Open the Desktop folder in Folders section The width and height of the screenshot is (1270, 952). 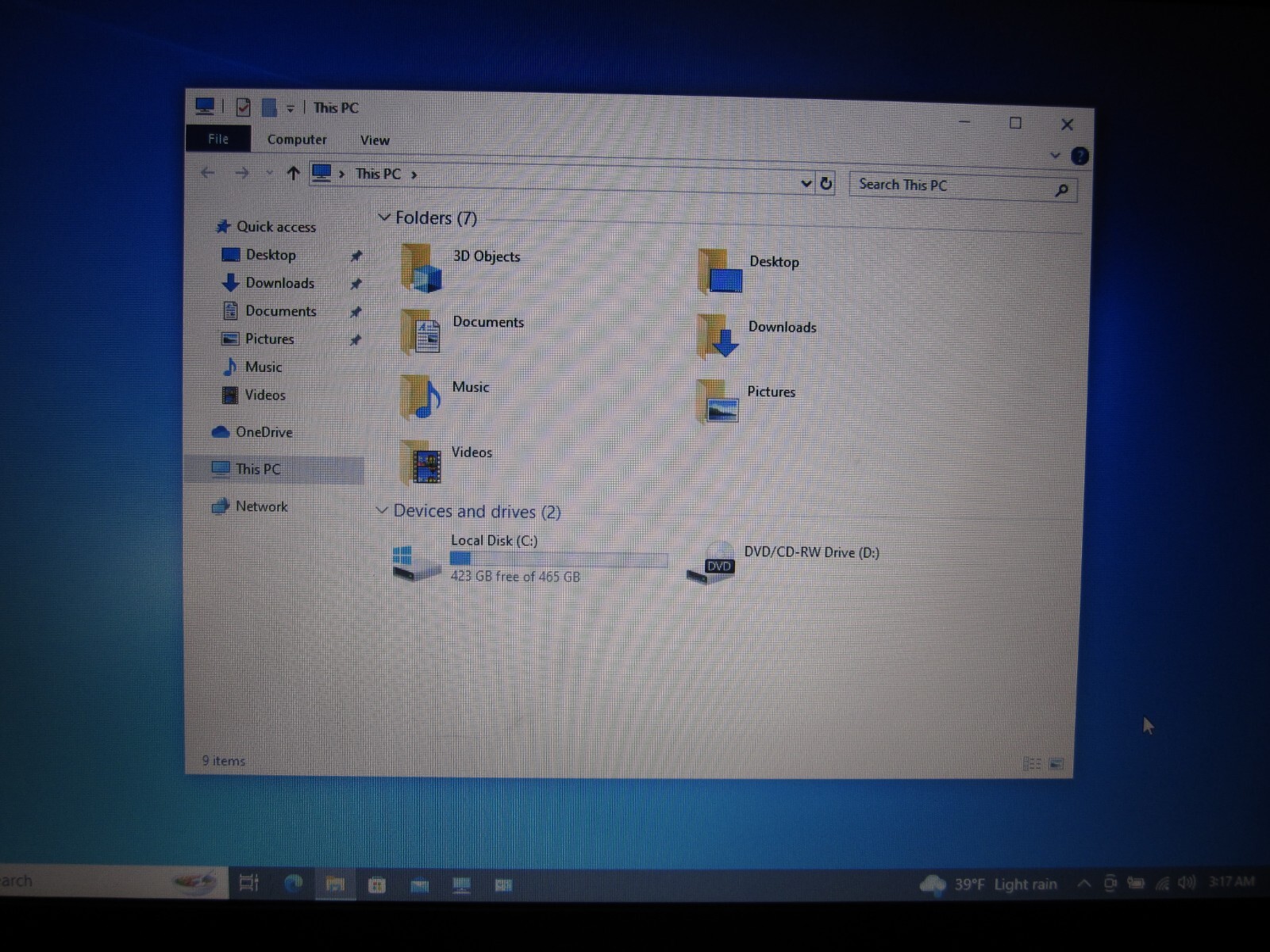pos(749,271)
